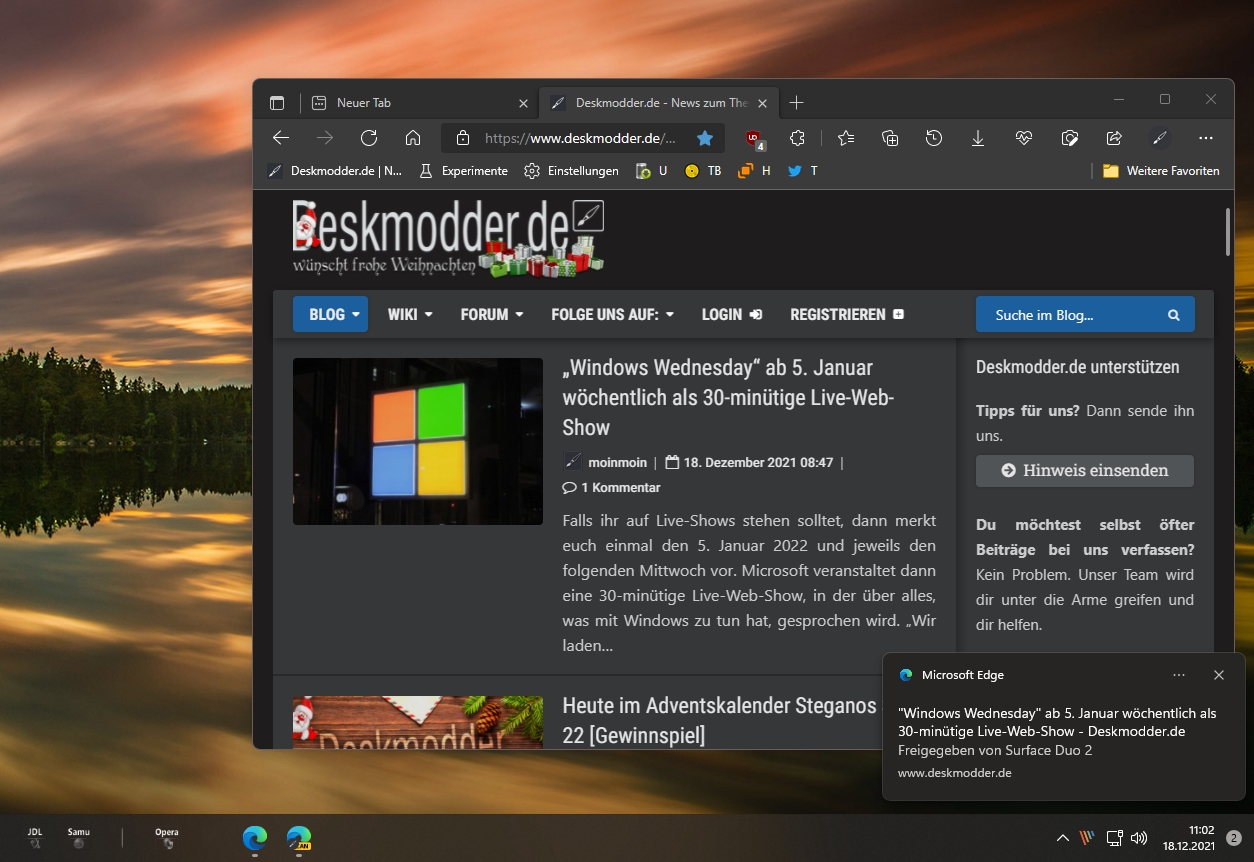Click www.deskmodder.de in the notification
Image resolution: width=1254 pixels, height=862 pixels.
[955, 773]
